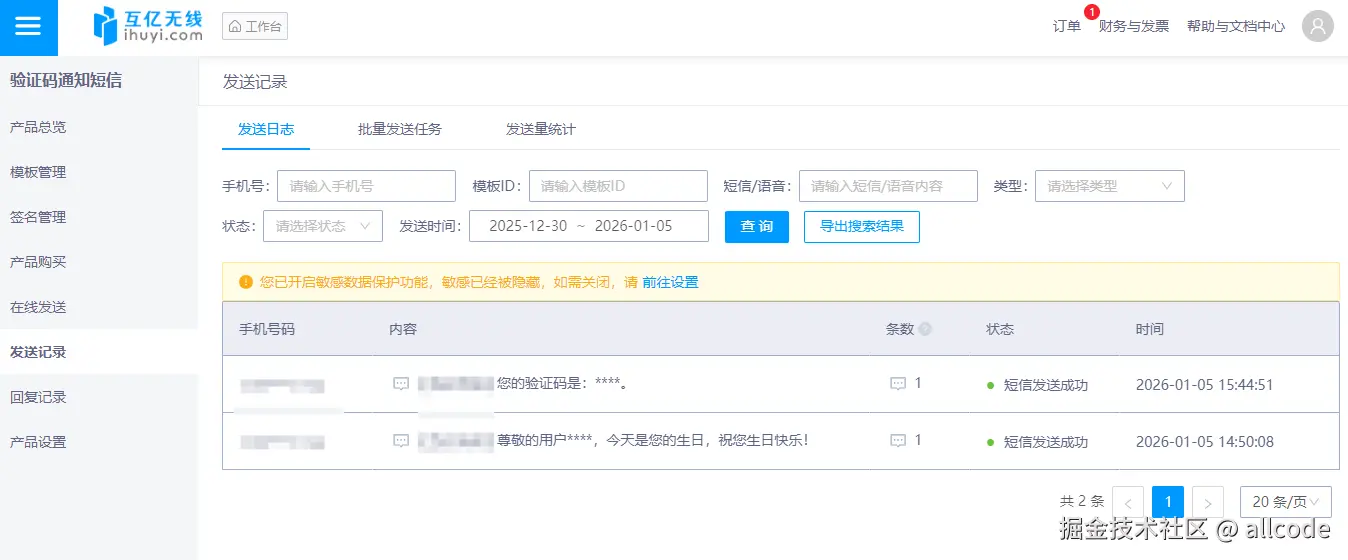Click 导出搜索结果 export button

tap(862, 226)
